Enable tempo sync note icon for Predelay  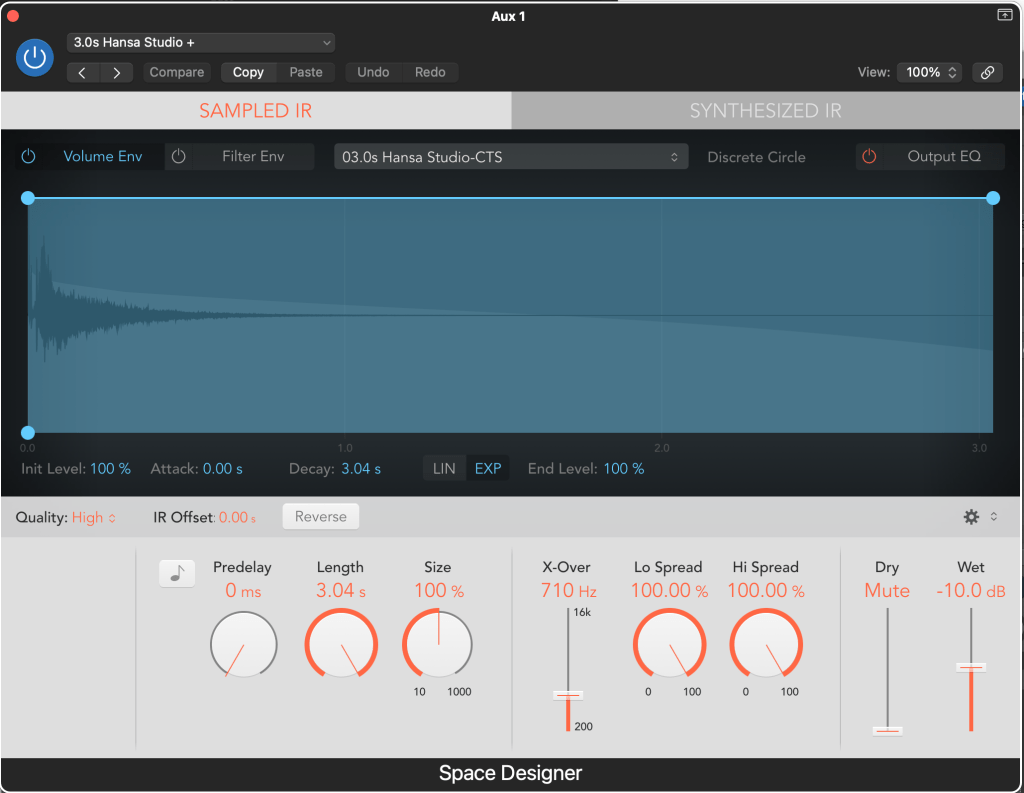pyautogui.click(x=176, y=573)
